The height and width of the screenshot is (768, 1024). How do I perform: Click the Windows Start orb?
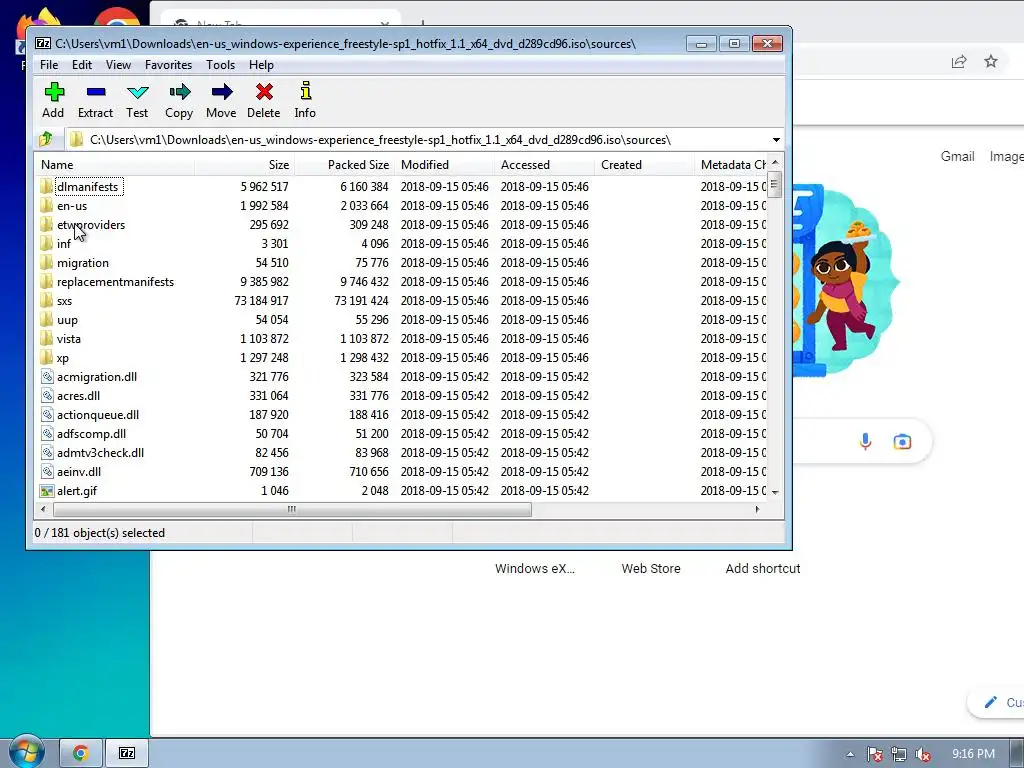click(x=27, y=752)
